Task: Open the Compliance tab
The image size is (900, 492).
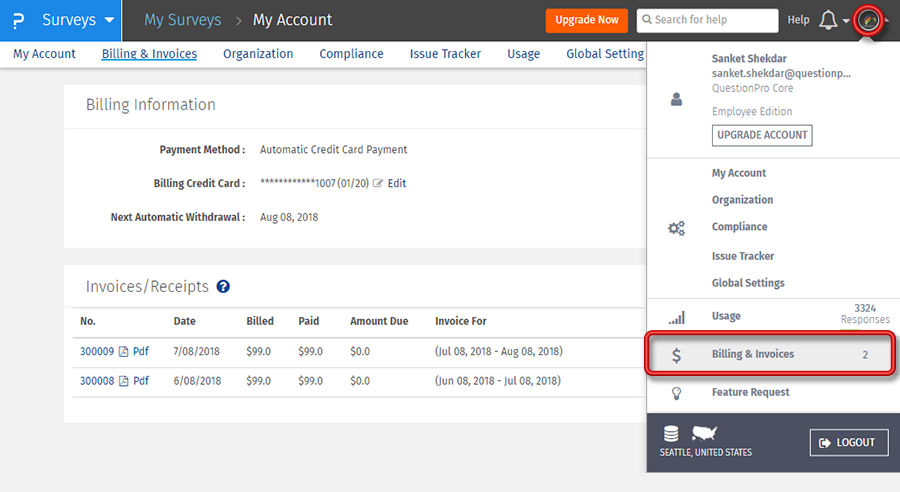Action: tap(351, 54)
